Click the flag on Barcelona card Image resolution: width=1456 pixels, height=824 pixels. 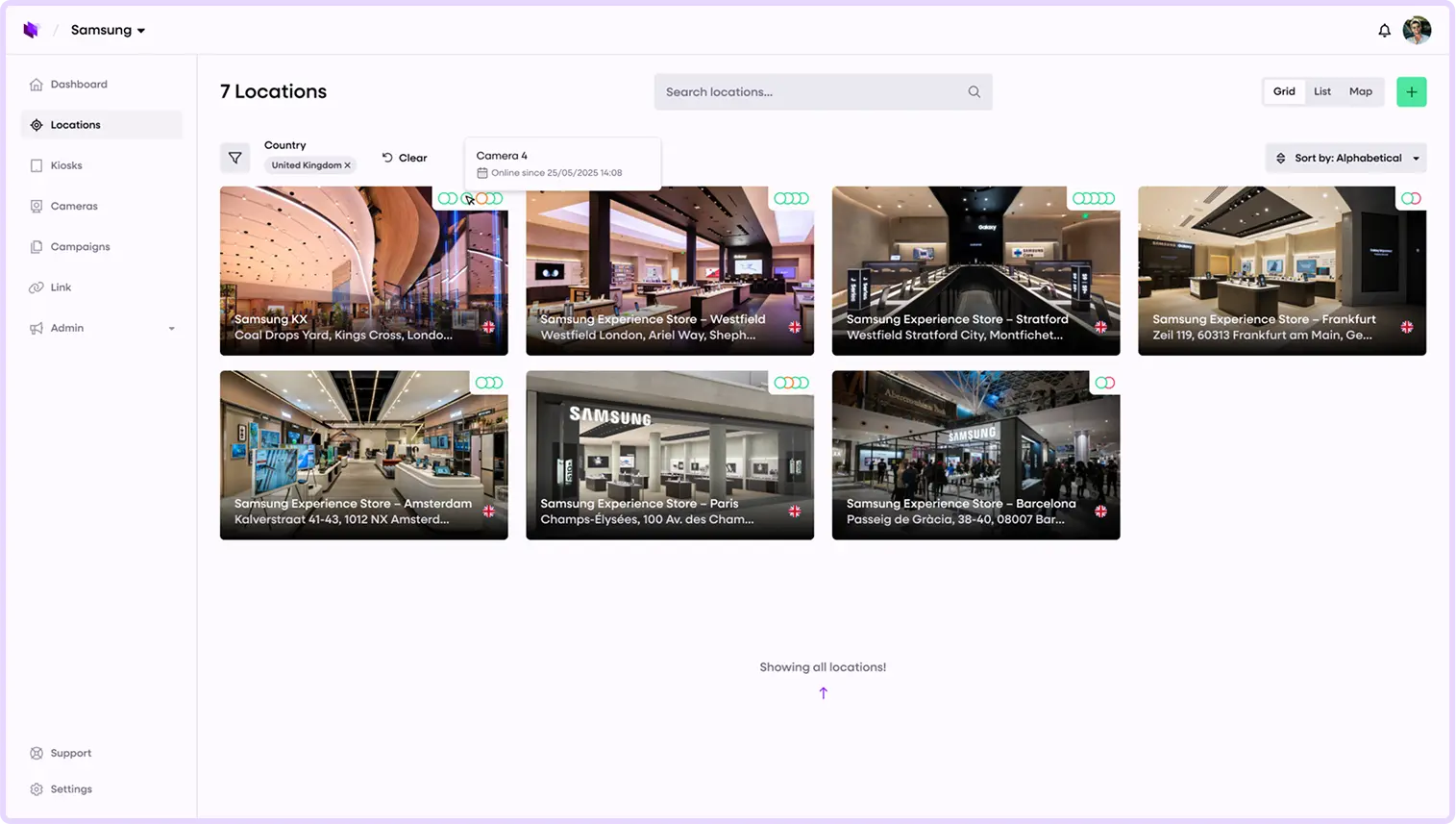click(1101, 512)
